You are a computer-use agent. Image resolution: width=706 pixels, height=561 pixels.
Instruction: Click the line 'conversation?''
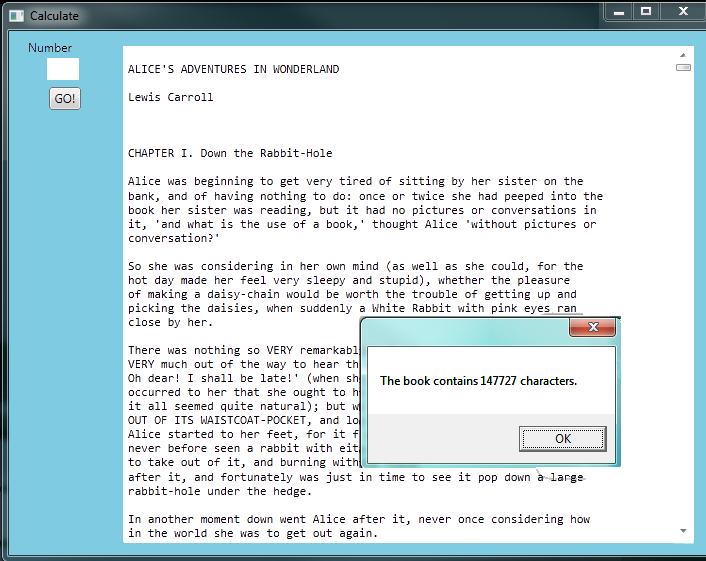(174, 238)
